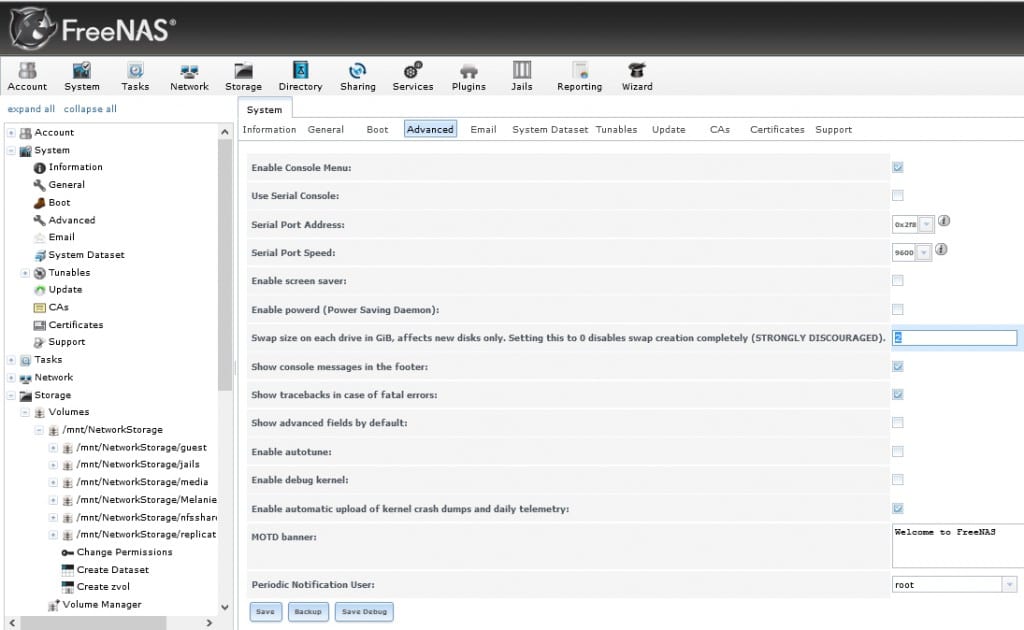This screenshot has width=1024, height=630.
Task: Collapse the Volumes tree node
Action: (x=25, y=412)
